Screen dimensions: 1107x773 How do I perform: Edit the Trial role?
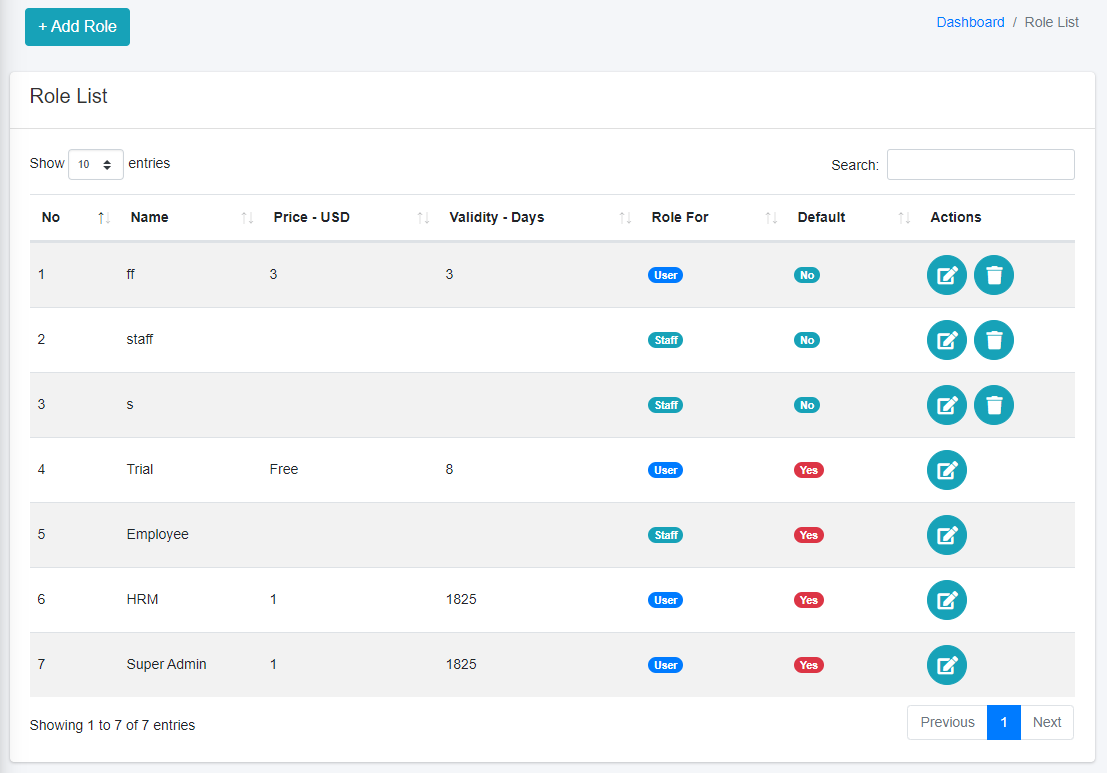(946, 470)
